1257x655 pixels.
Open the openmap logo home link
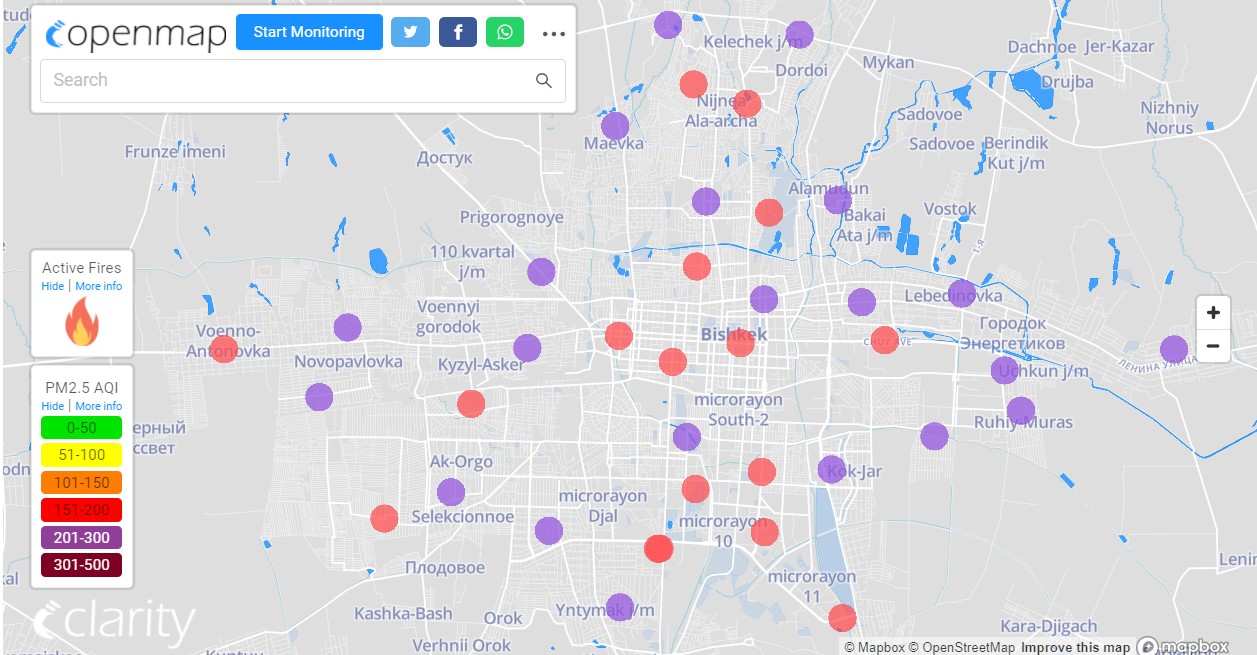[136, 34]
